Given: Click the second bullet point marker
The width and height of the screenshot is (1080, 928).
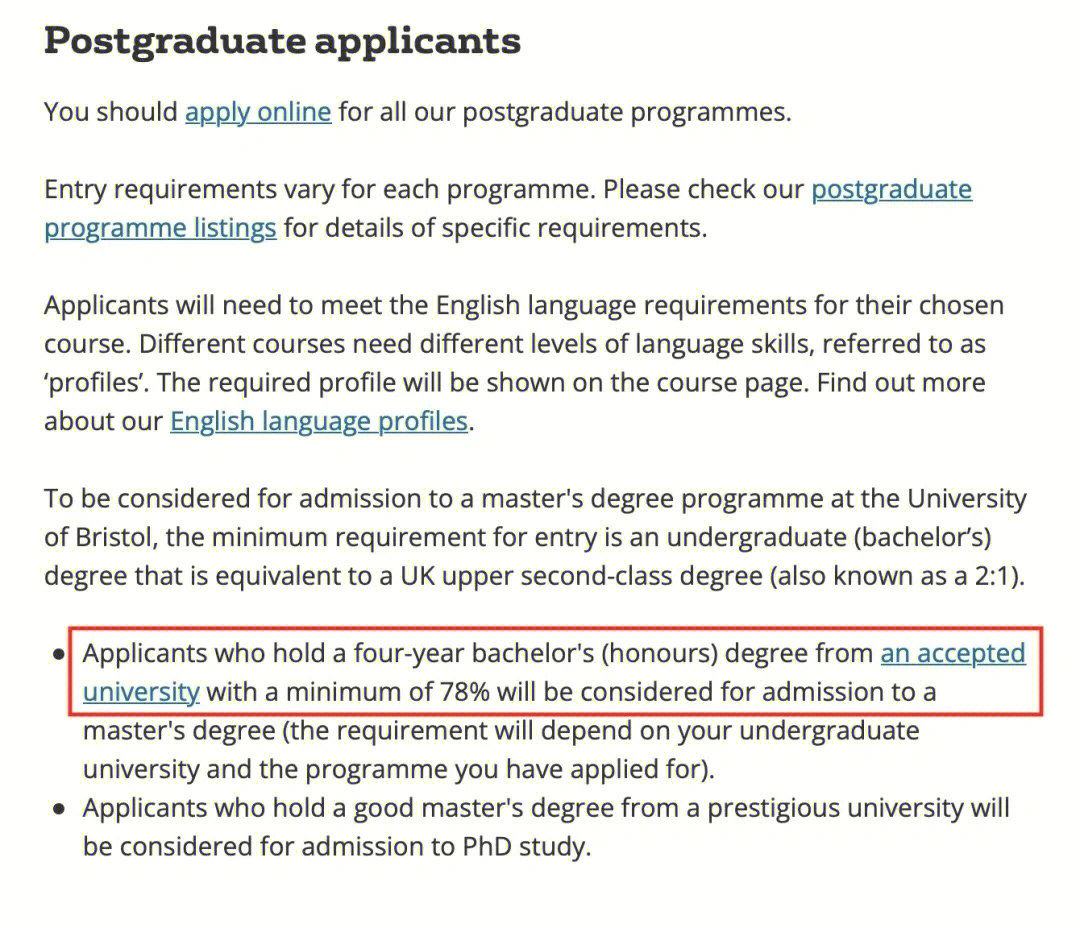Looking at the screenshot, I should (x=59, y=808).
